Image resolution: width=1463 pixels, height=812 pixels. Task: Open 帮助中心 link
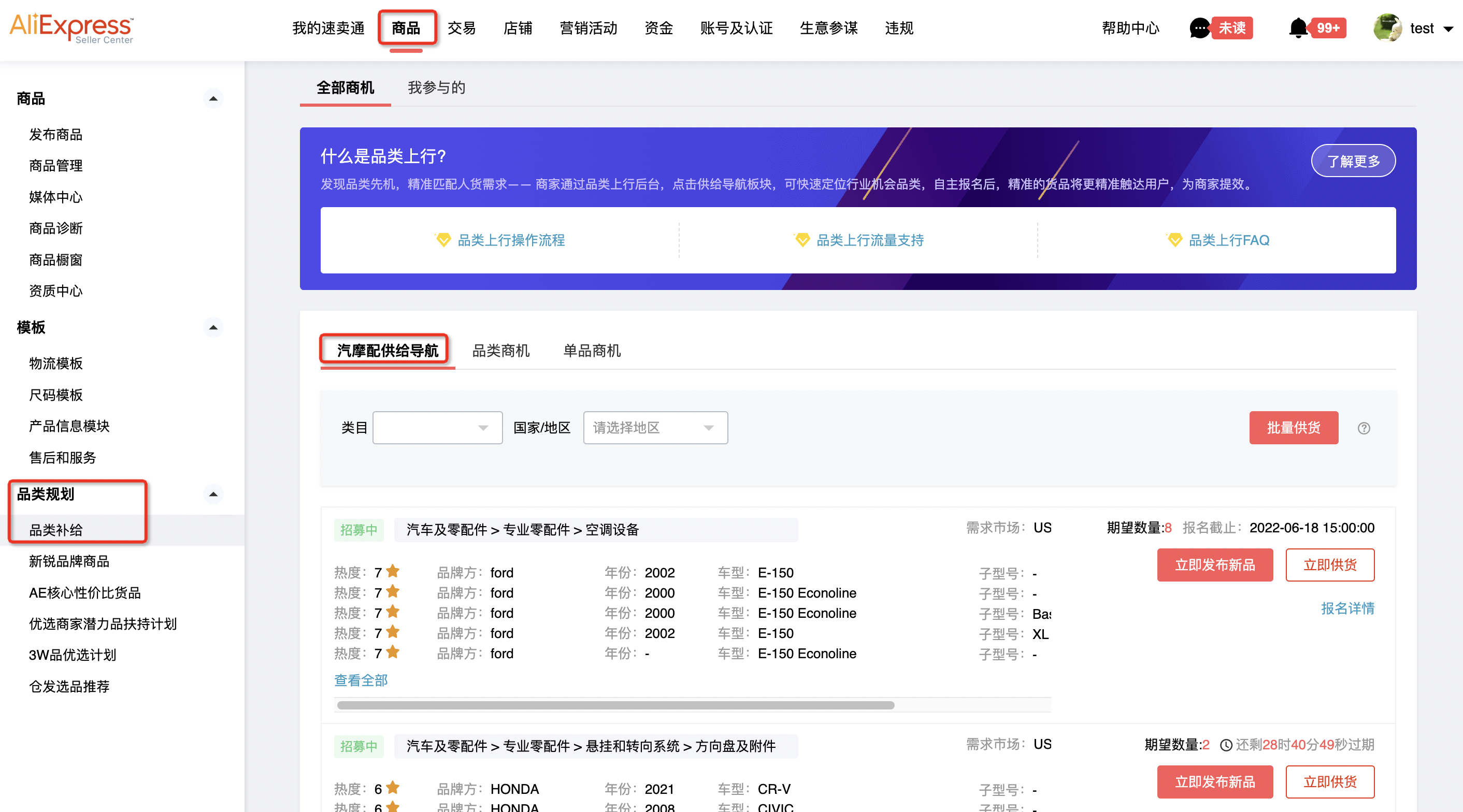tap(1131, 28)
